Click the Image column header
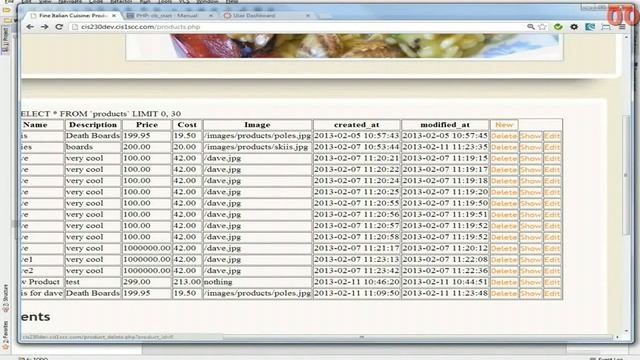Viewport: 640px width, 360px height. [x=258, y=125]
